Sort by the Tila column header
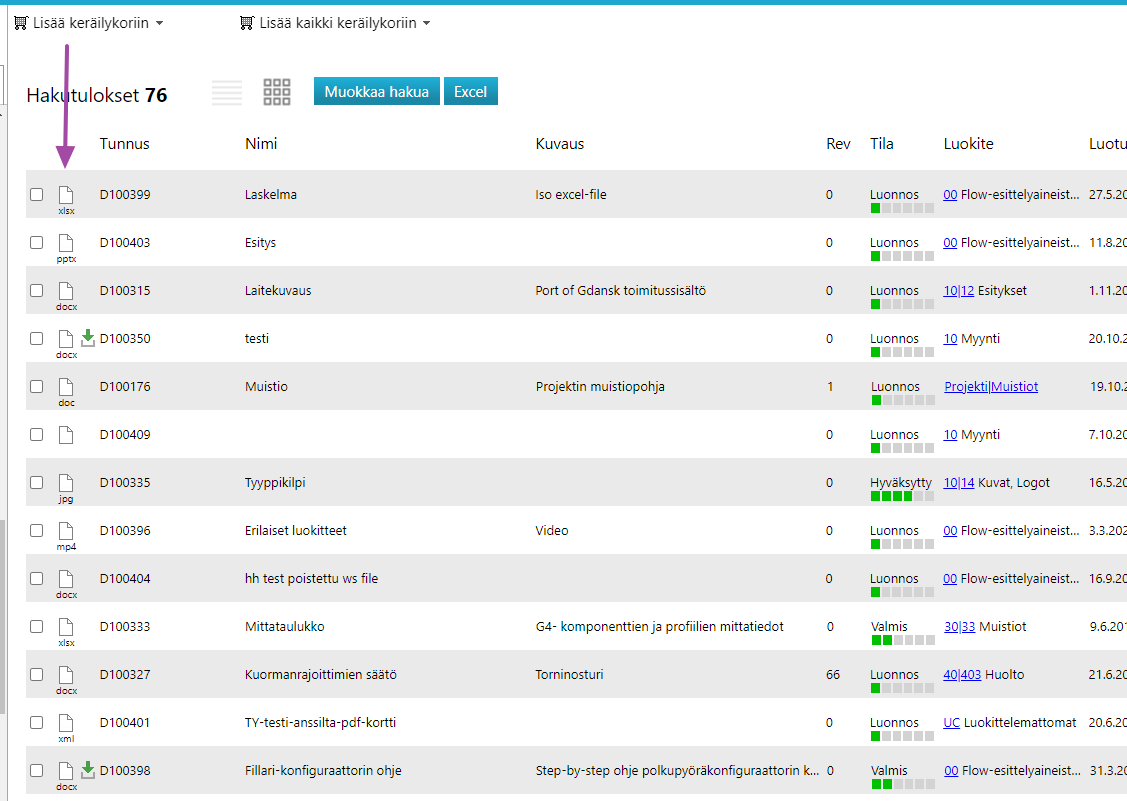Image resolution: width=1127 pixels, height=801 pixels. (x=881, y=144)
